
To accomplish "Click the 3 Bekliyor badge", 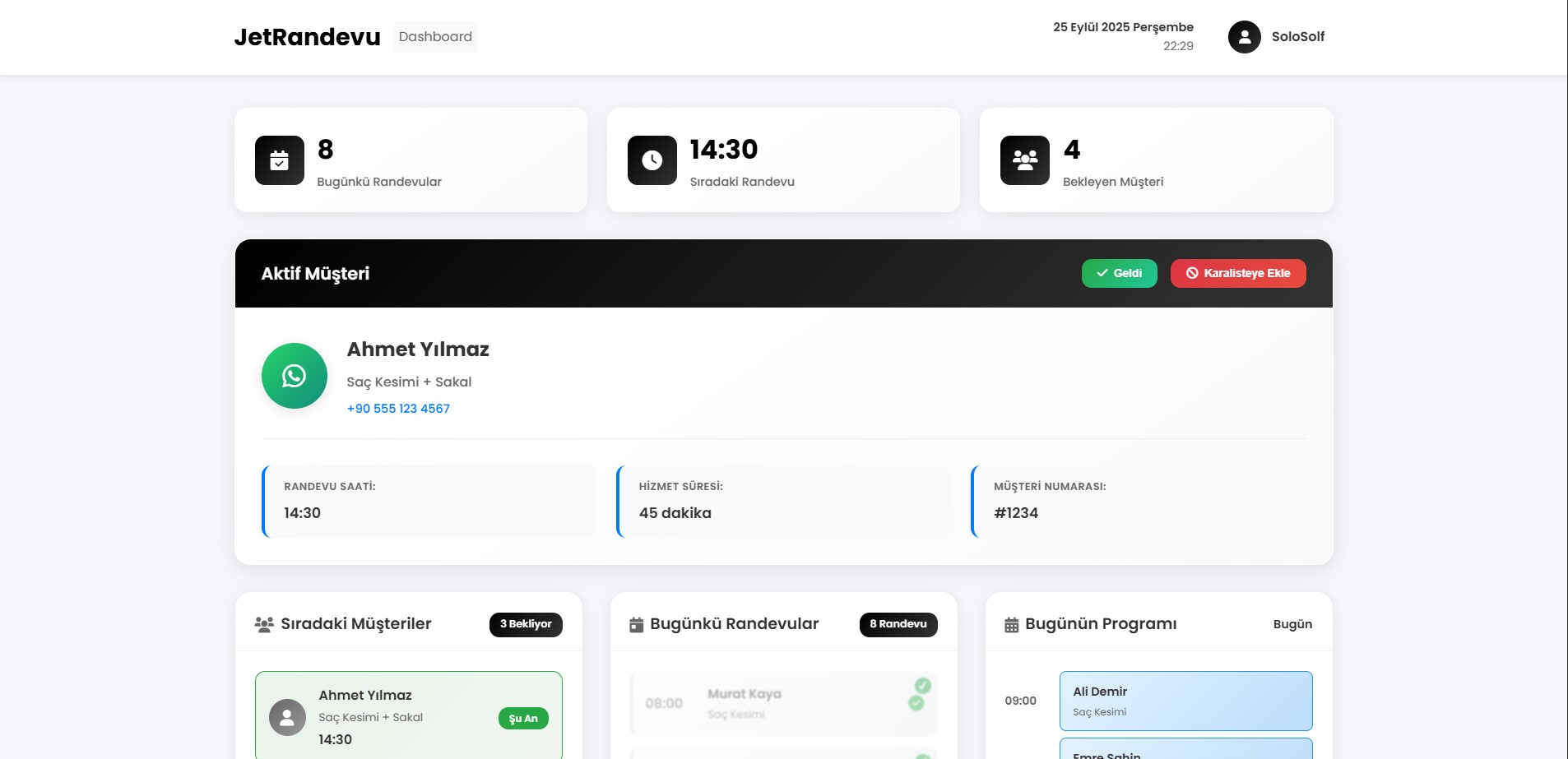I will pyautogui.click(x=526, y=624).
